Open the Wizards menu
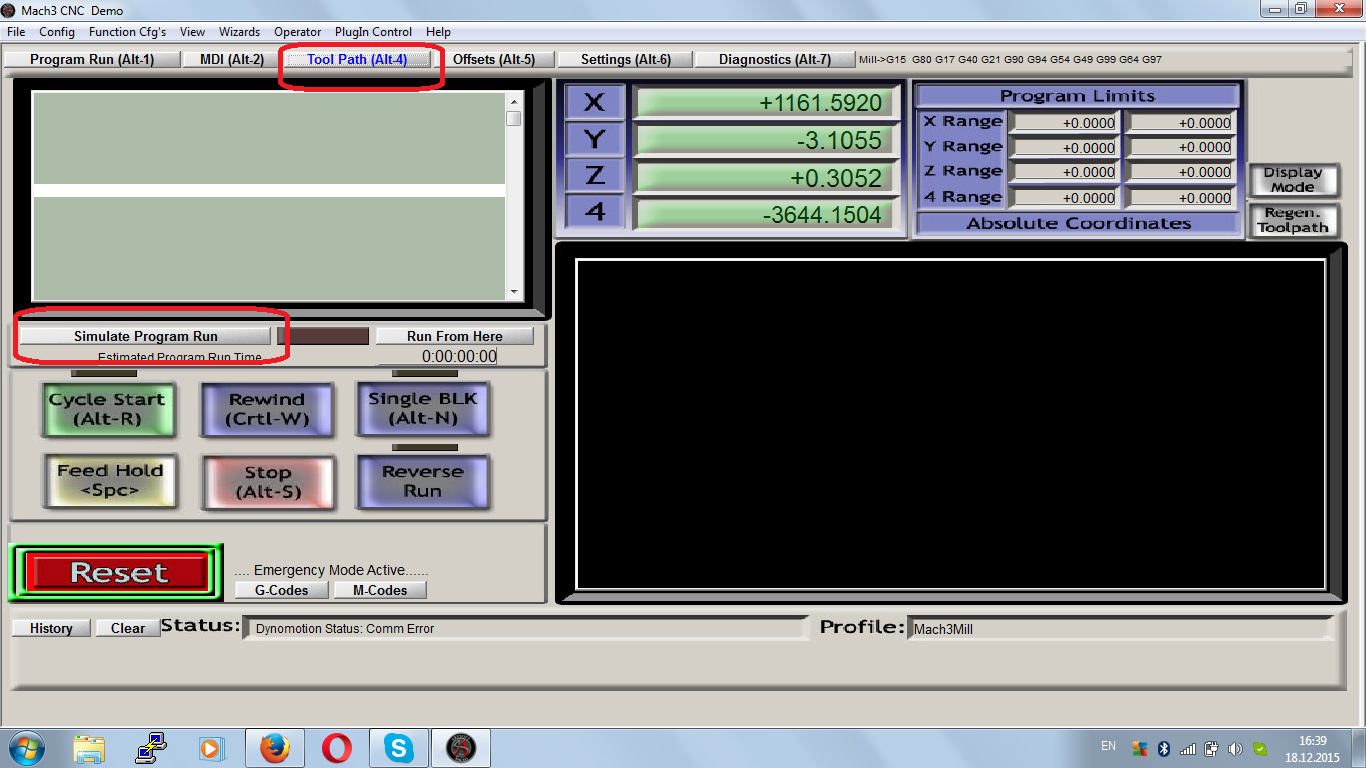 239,32
